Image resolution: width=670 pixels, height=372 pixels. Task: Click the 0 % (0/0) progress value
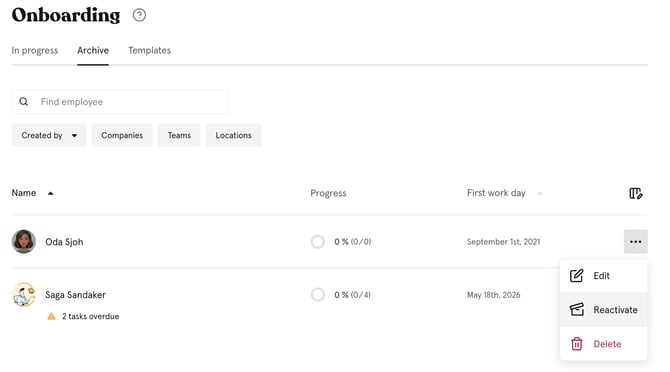click(x=353, y=242)
